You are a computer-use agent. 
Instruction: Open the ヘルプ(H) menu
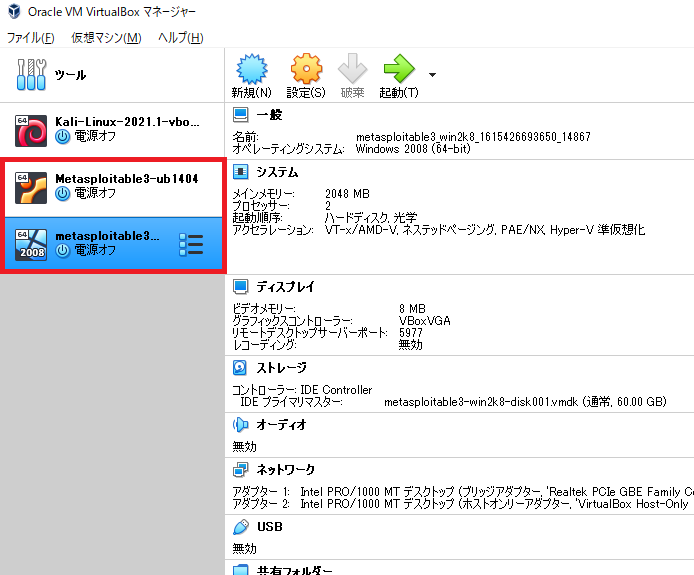point(181,38)
